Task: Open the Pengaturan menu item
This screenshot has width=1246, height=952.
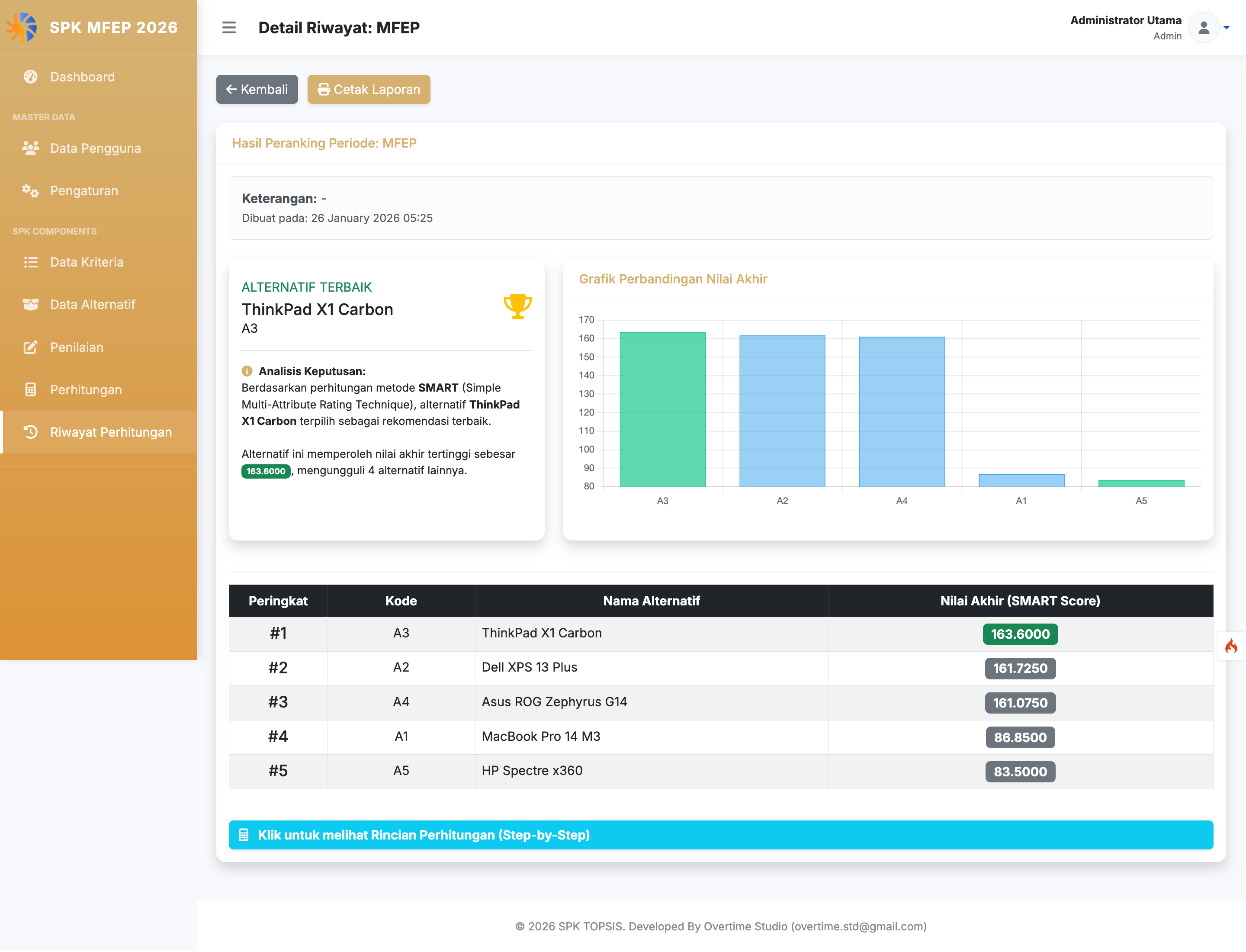Action: (x=98, y=191)
